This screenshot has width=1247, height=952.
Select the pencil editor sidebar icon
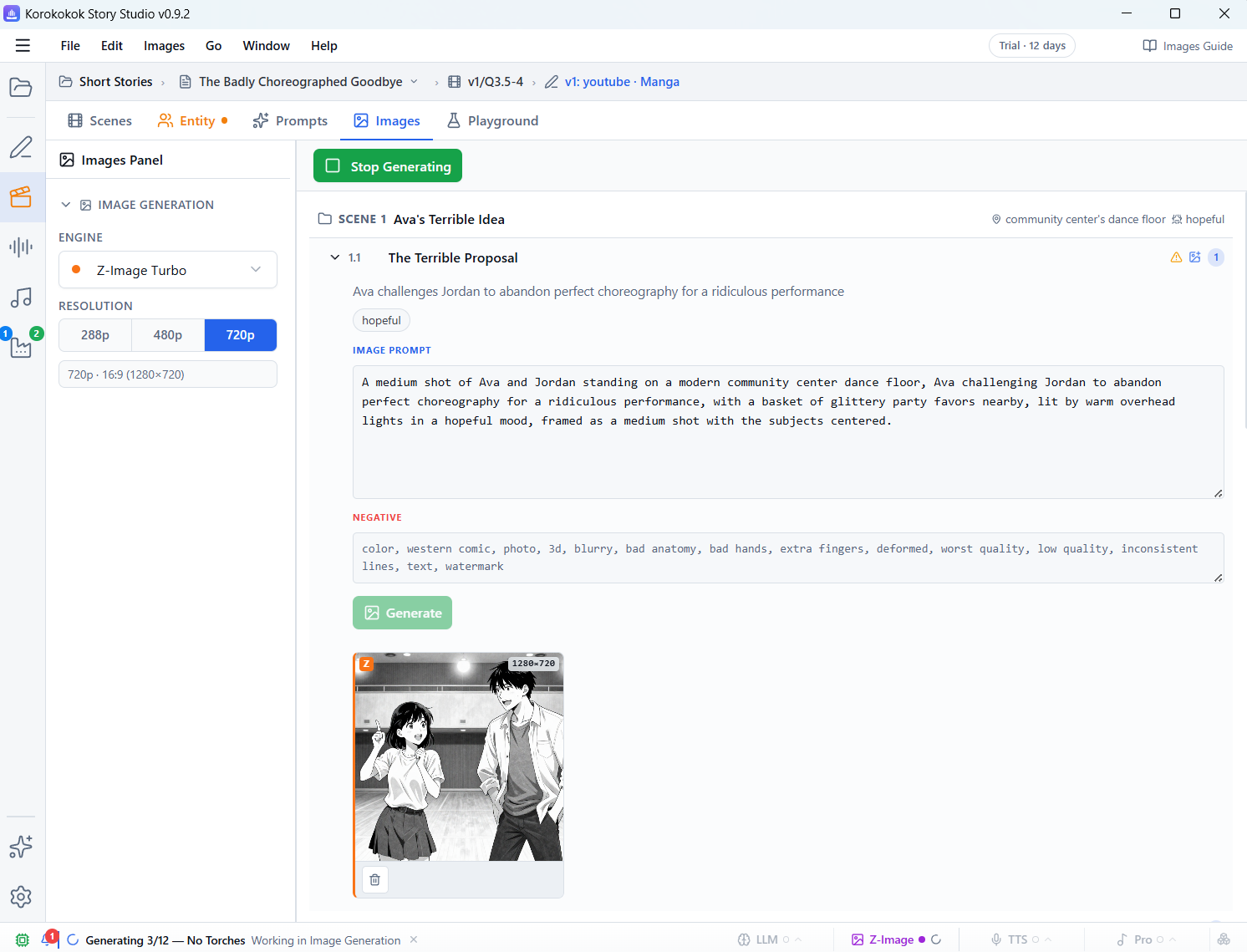click(x=21, y=147)
